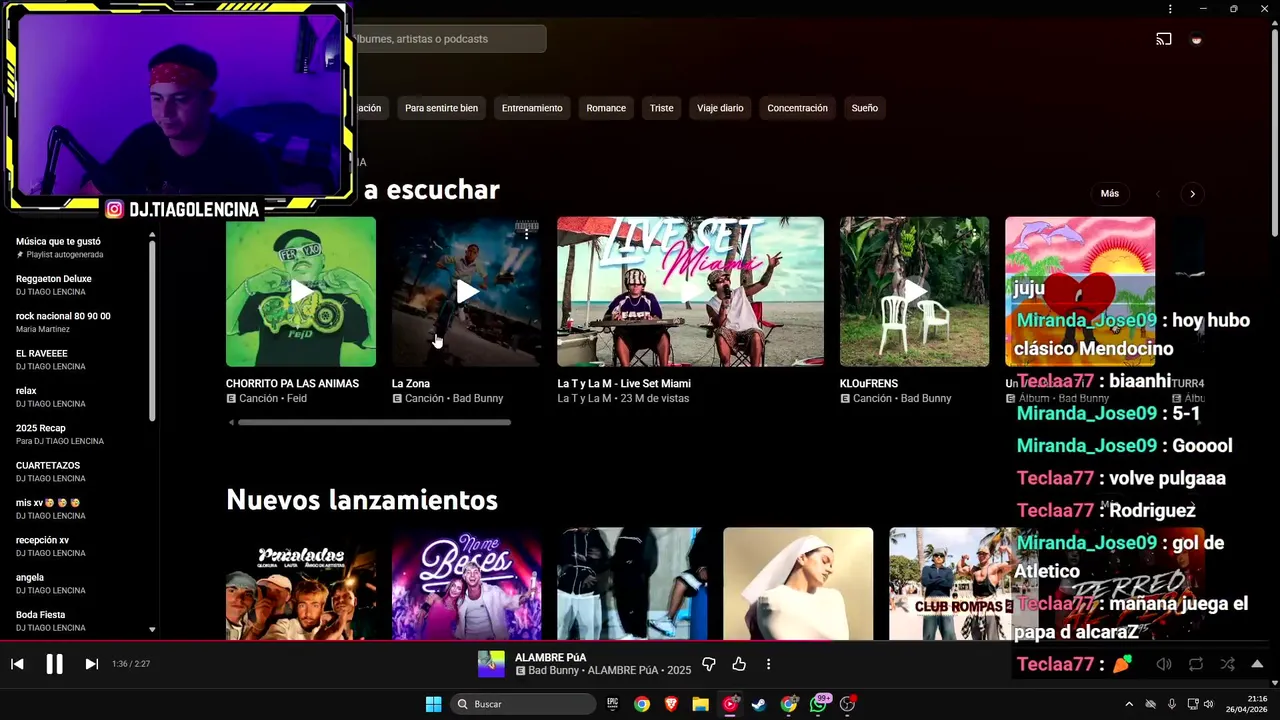Skip to the next track
Viewport: 1280px width, 720px height.
[91, 664]
